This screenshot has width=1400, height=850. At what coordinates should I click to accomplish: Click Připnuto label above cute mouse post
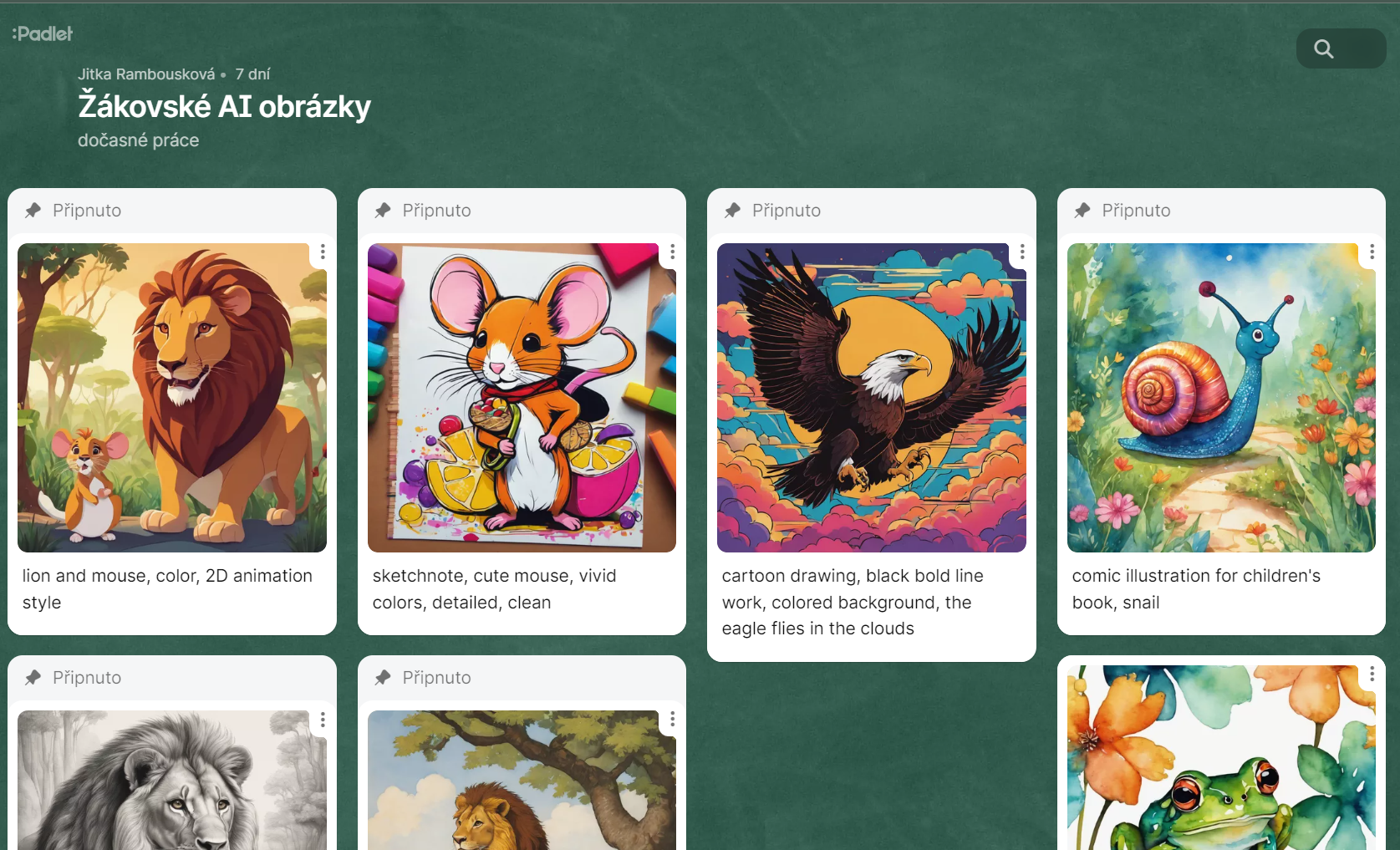436,211
